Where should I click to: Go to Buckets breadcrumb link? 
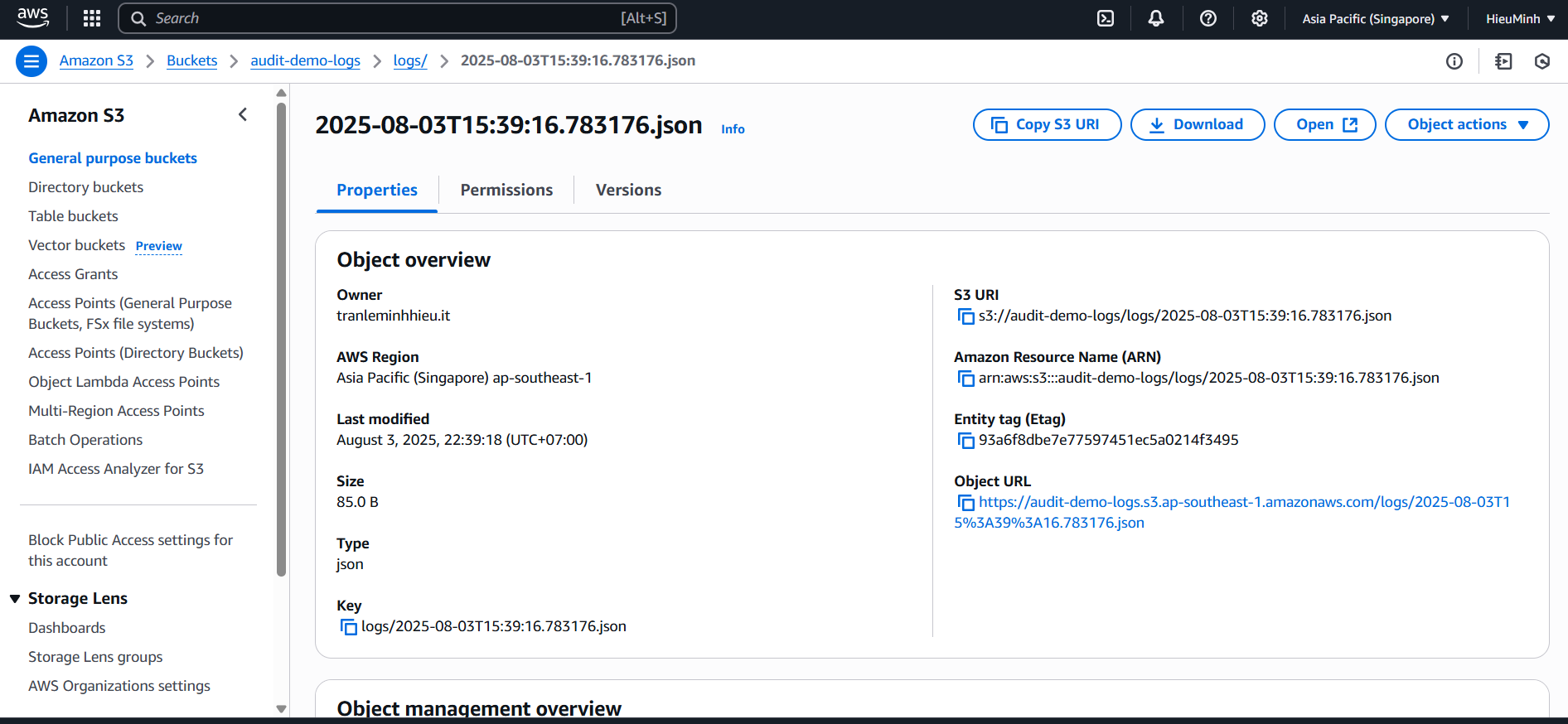coord(191,60)
